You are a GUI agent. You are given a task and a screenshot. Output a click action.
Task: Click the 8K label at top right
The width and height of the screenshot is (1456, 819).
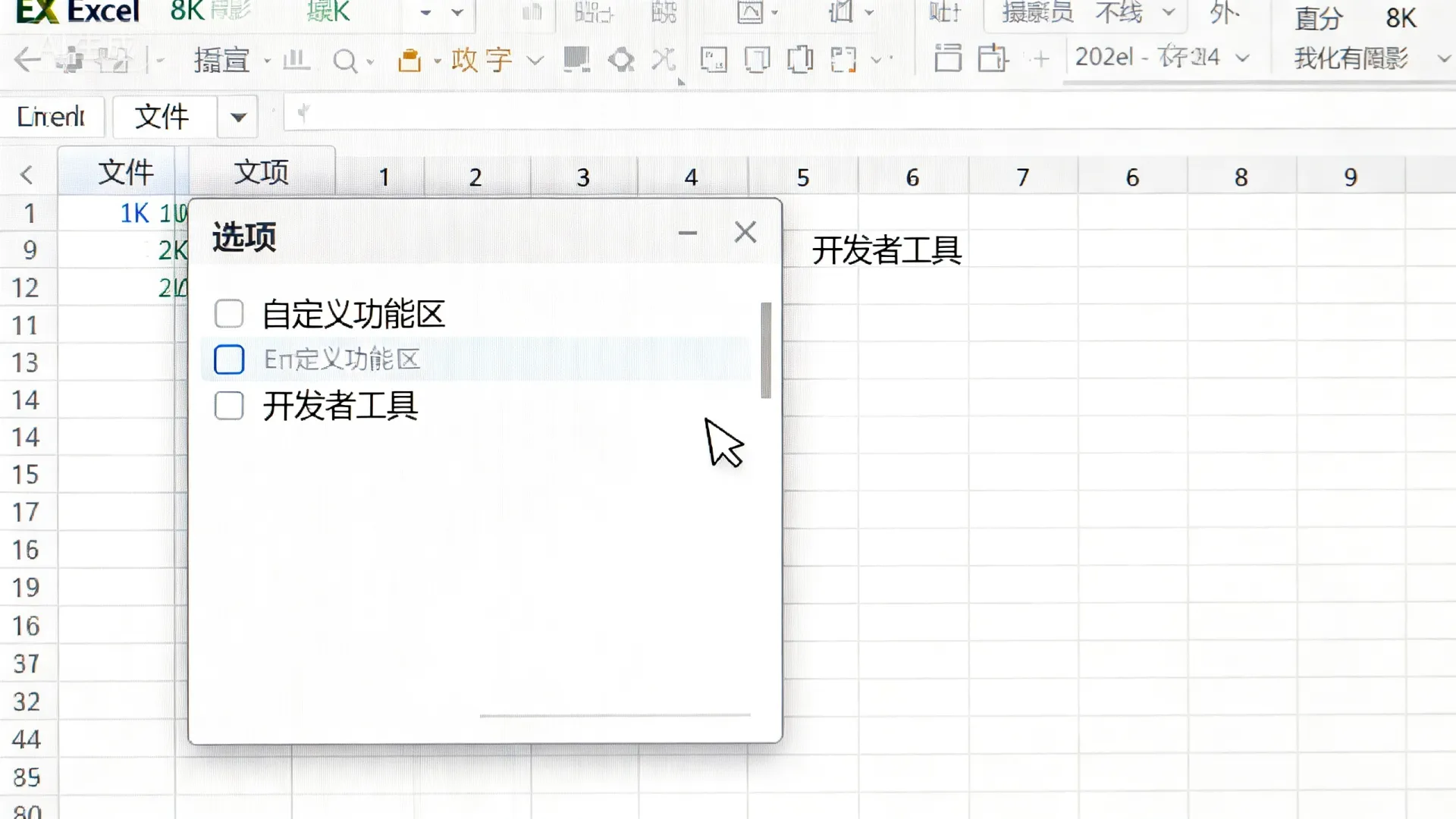(1401, 18)
